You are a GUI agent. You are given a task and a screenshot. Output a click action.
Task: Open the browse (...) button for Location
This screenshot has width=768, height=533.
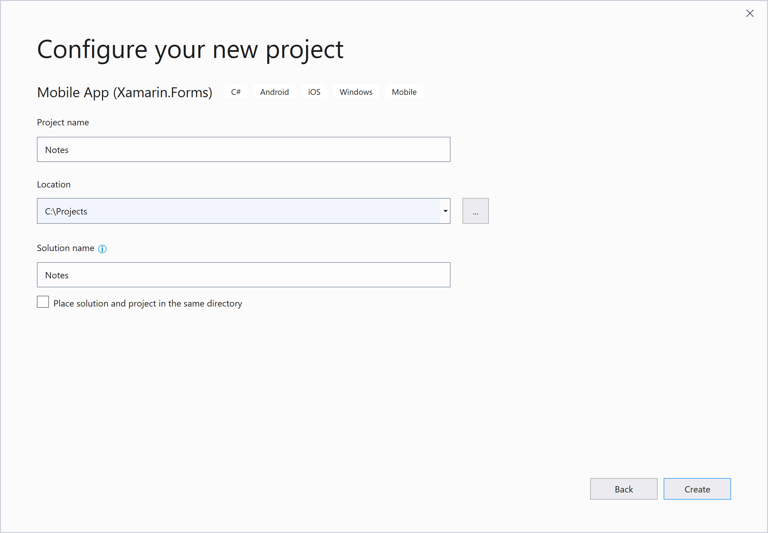point(476,211)
